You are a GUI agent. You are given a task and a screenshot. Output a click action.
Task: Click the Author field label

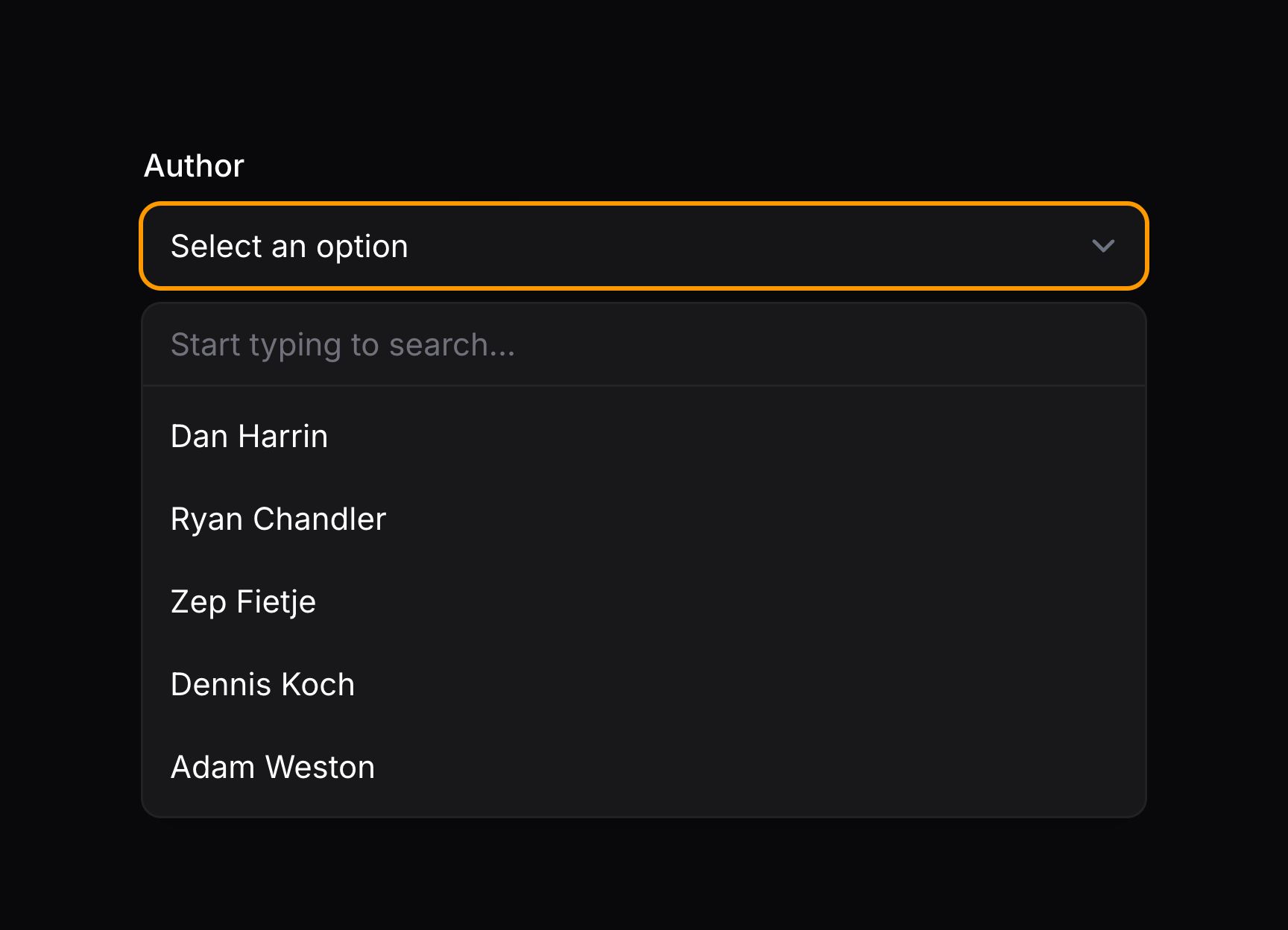(194, 165)
